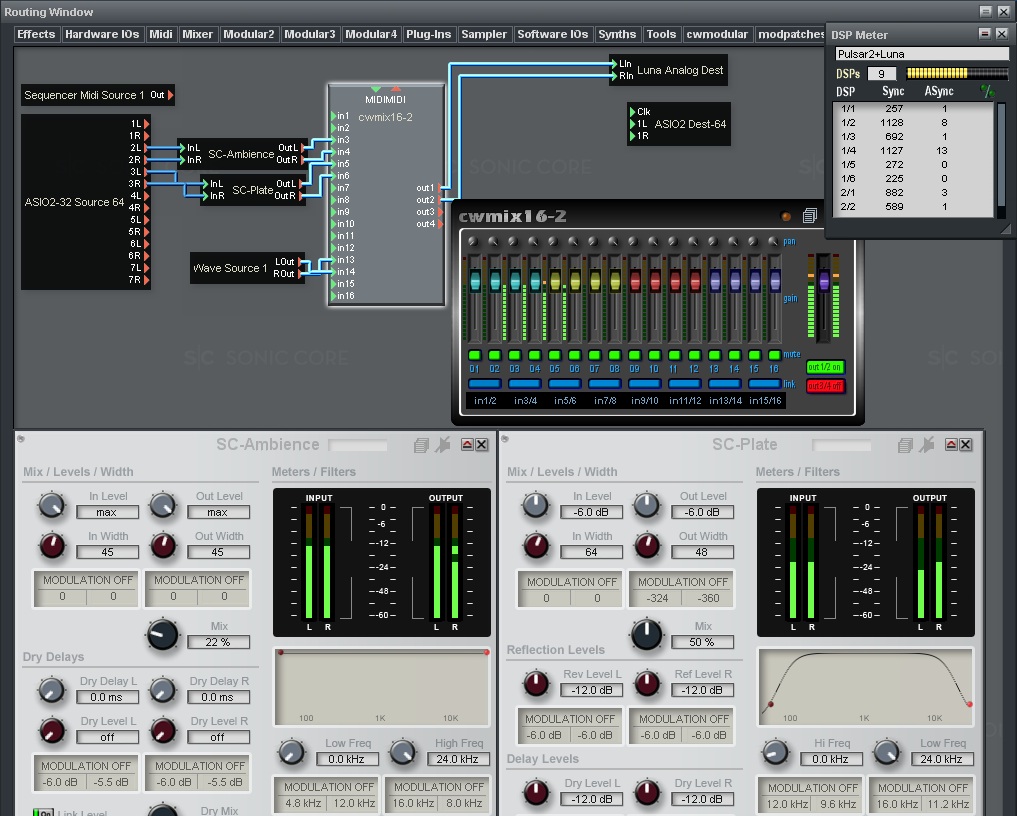
Task: Collapse the SC-Ambience panel
Action: [467, 445]
